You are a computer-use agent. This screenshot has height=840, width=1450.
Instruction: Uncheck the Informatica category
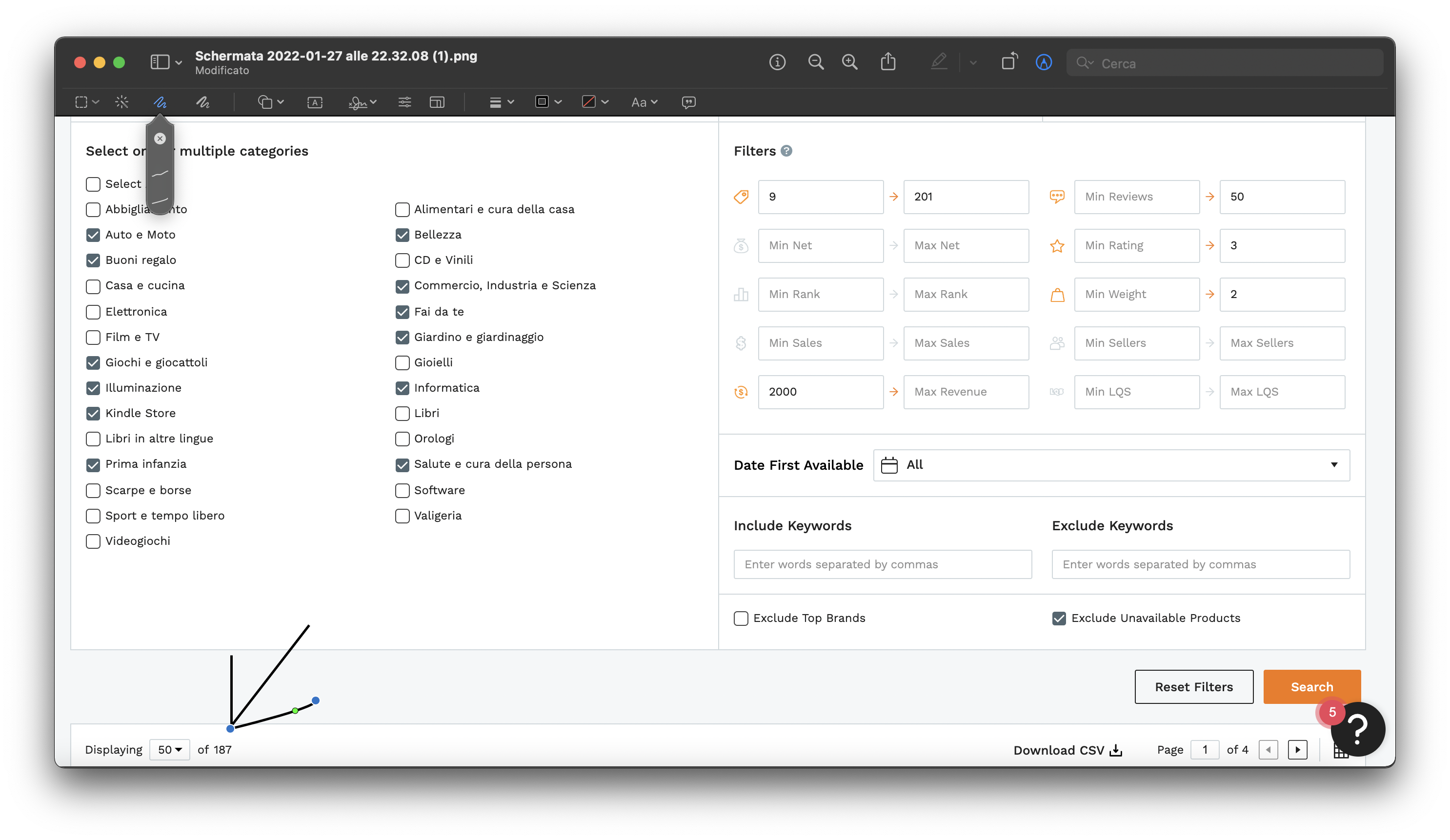click(x=402, y=388)
